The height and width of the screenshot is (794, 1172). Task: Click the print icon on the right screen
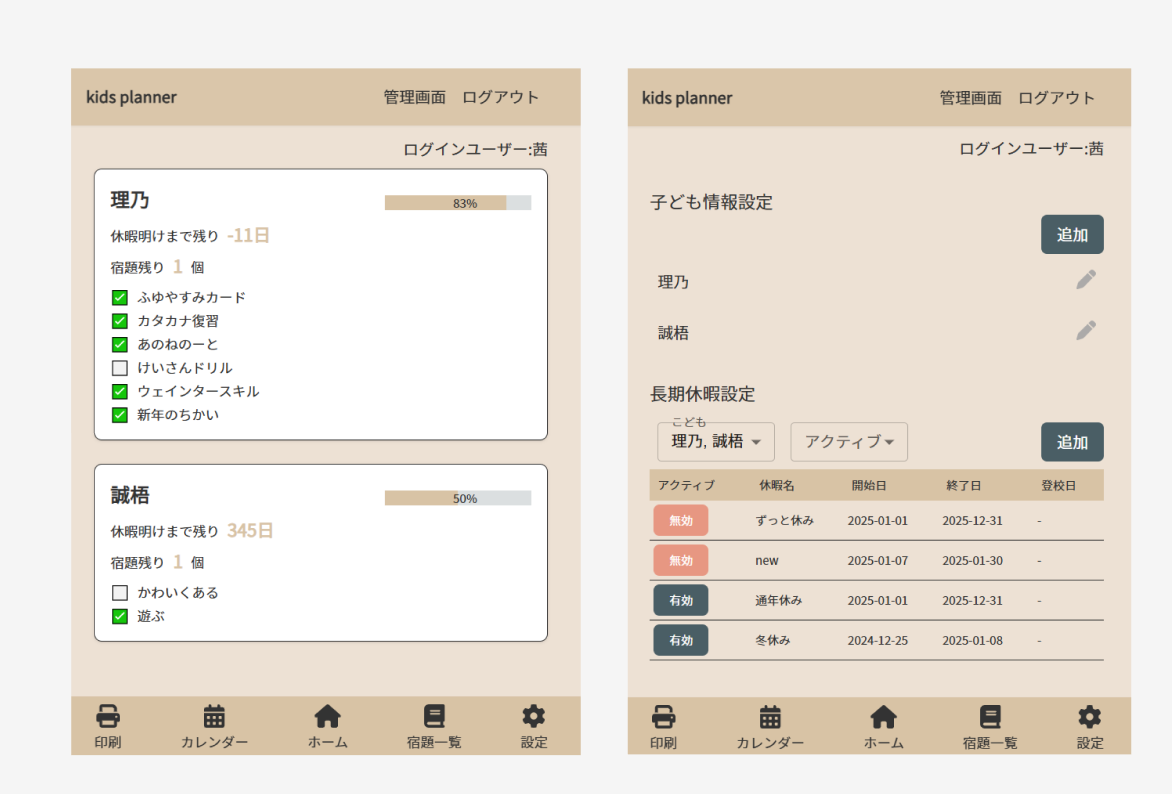coord(663,716)
